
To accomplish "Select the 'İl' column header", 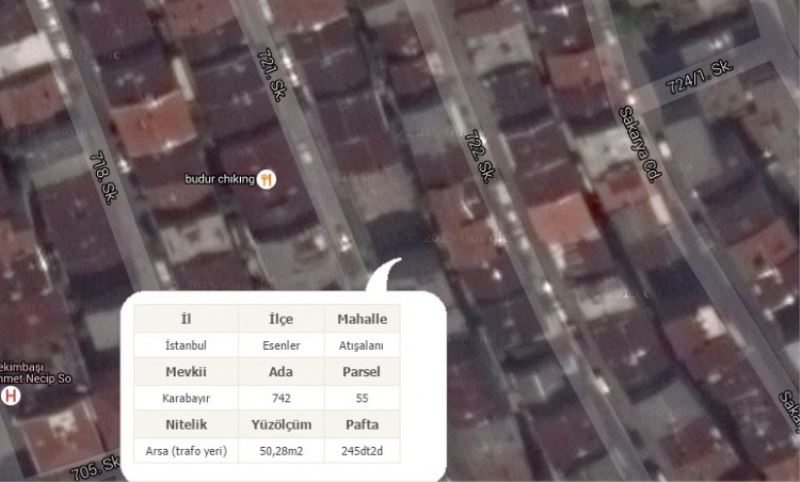I will 186,319.
